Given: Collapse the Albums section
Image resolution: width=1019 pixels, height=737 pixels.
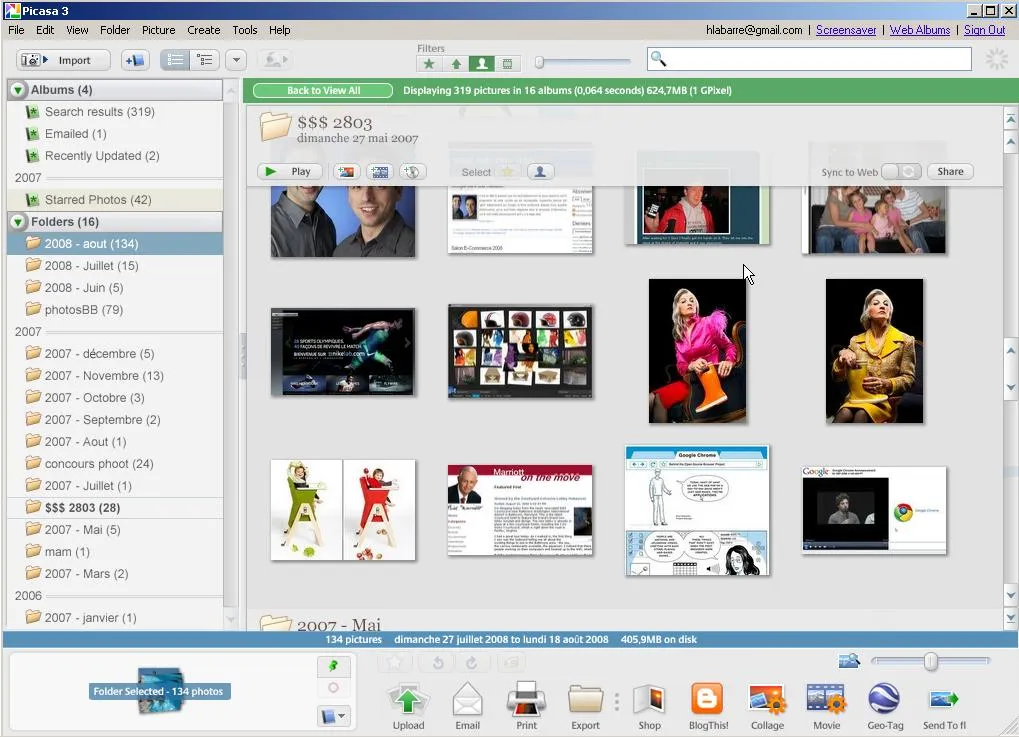Looking at the screenshot, I should 18,90.
